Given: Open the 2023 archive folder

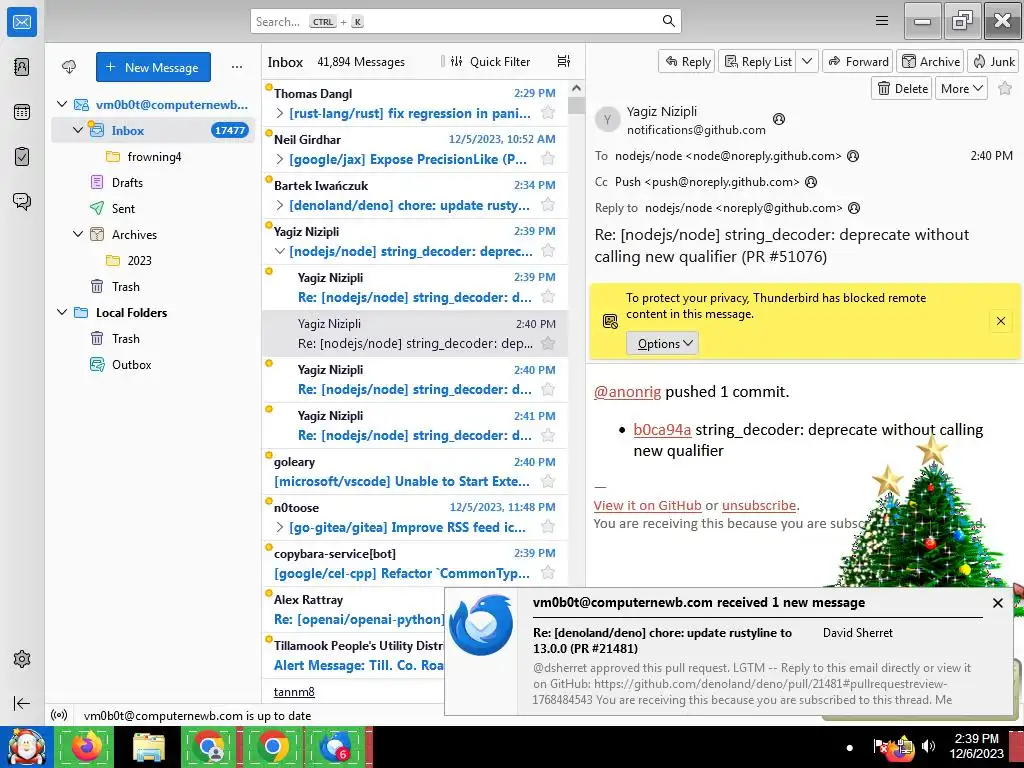Looking at the screenshot, I should click(x=139, y=260).
